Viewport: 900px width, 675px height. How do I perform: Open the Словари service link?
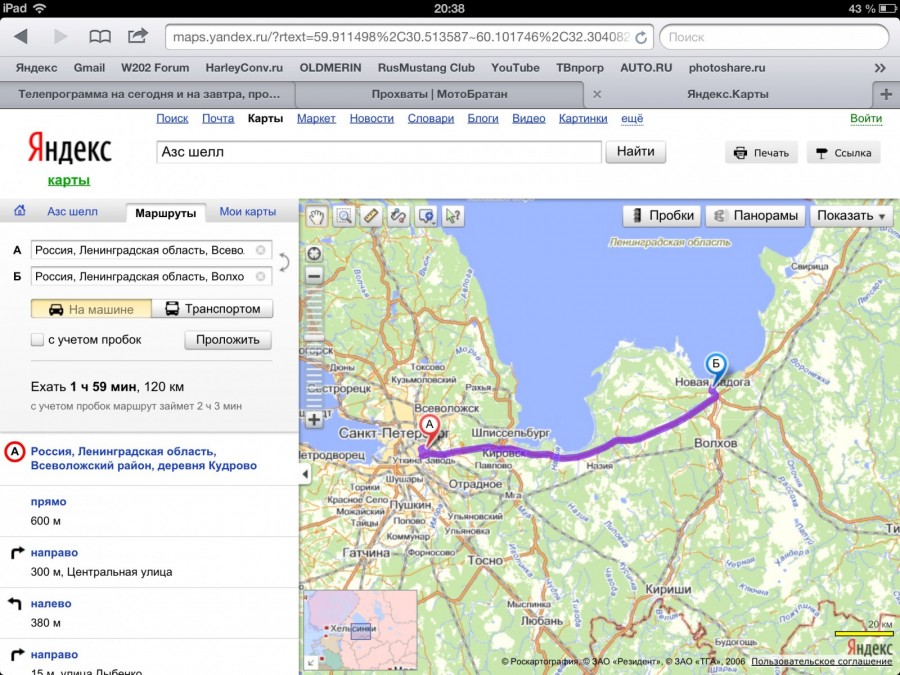pos(430,118)
